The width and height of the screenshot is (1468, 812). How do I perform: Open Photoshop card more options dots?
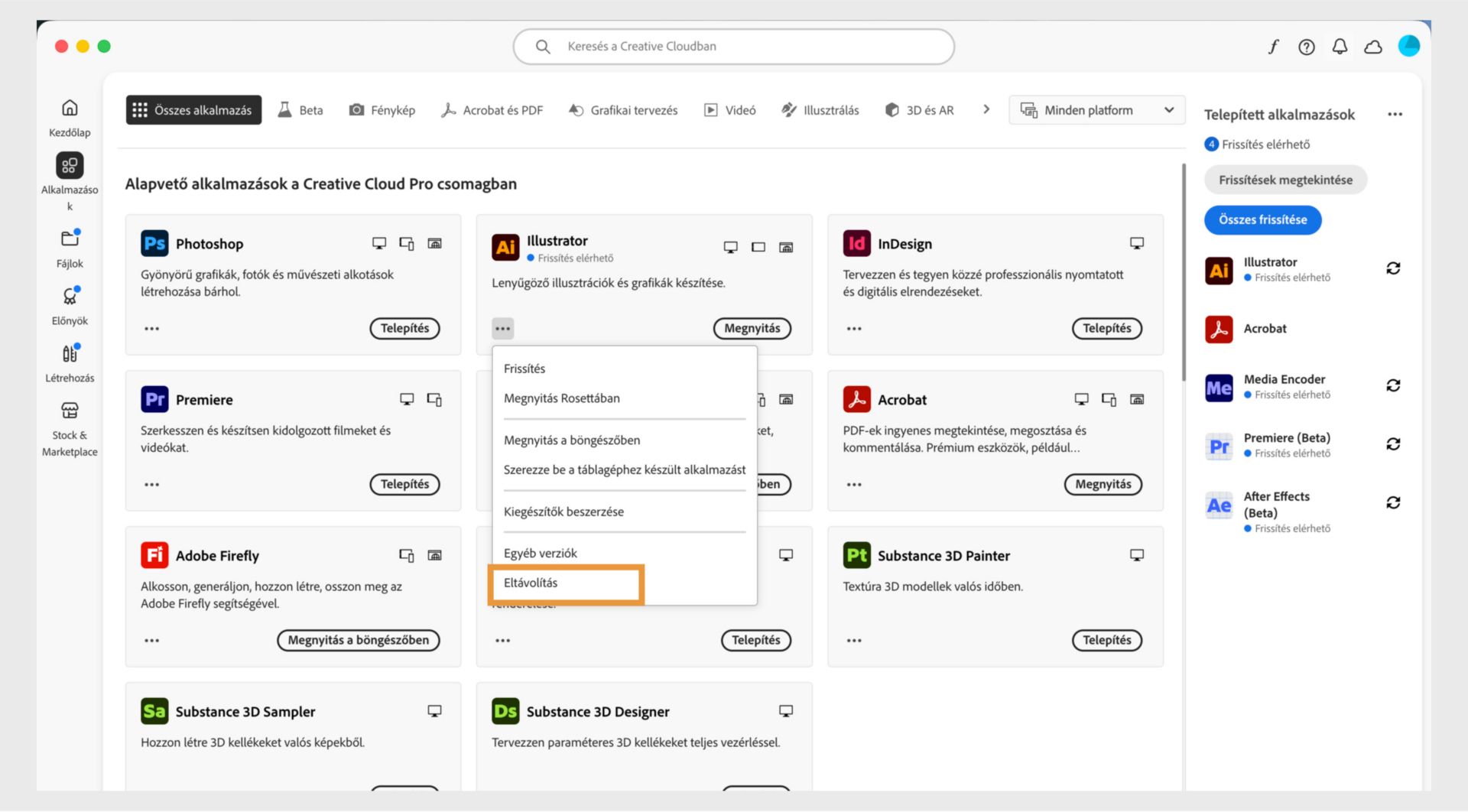[x=152, y=329]
